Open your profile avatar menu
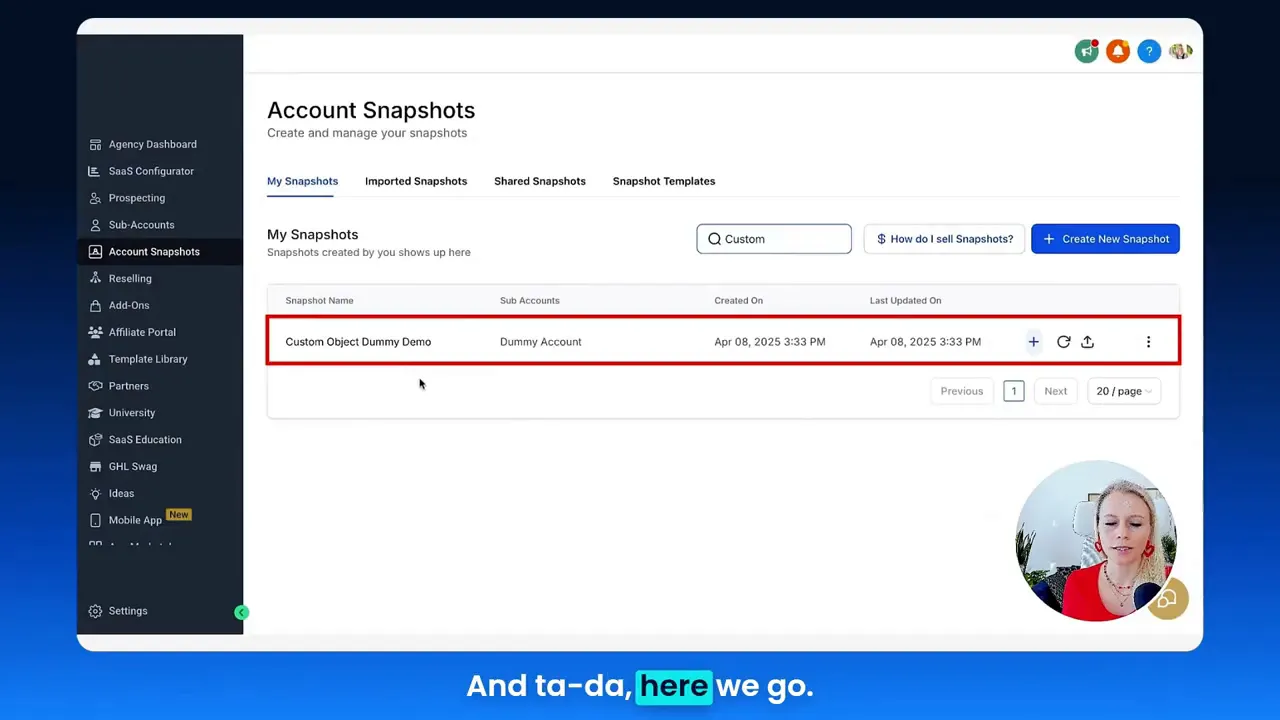The height and width of the screenshot is (720, 1280). point(1180,51)
